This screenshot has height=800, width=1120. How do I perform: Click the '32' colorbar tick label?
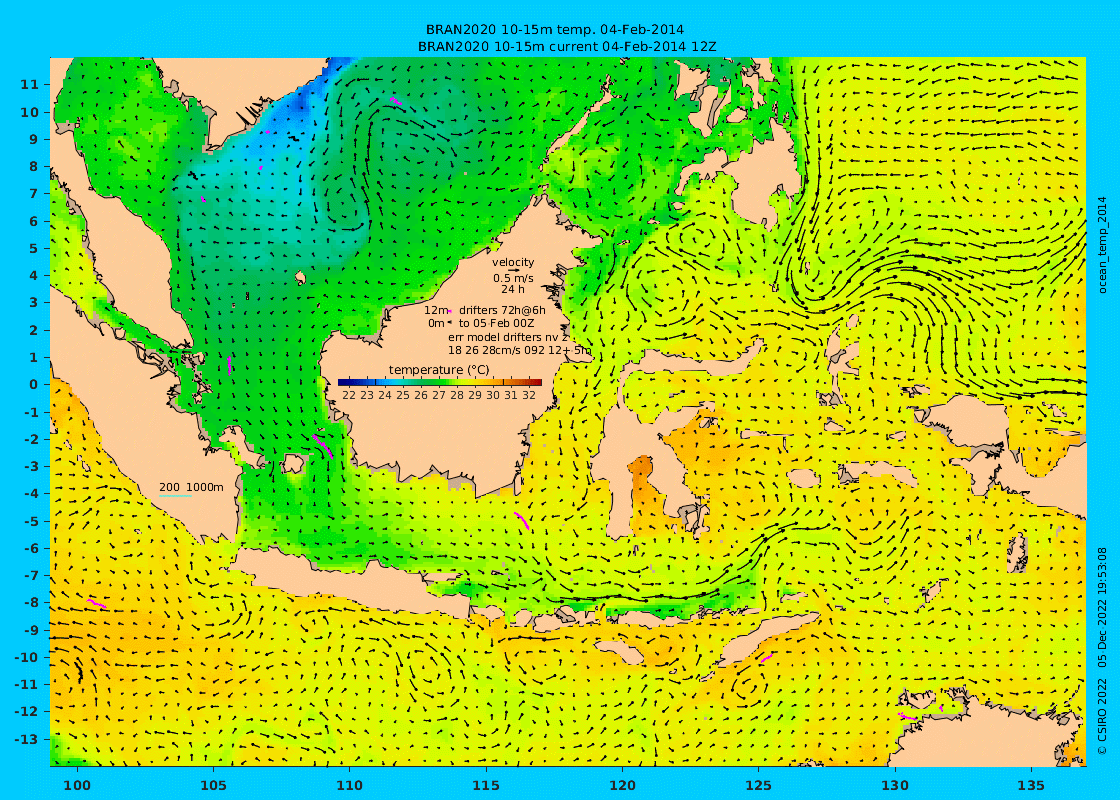(529, 395)
